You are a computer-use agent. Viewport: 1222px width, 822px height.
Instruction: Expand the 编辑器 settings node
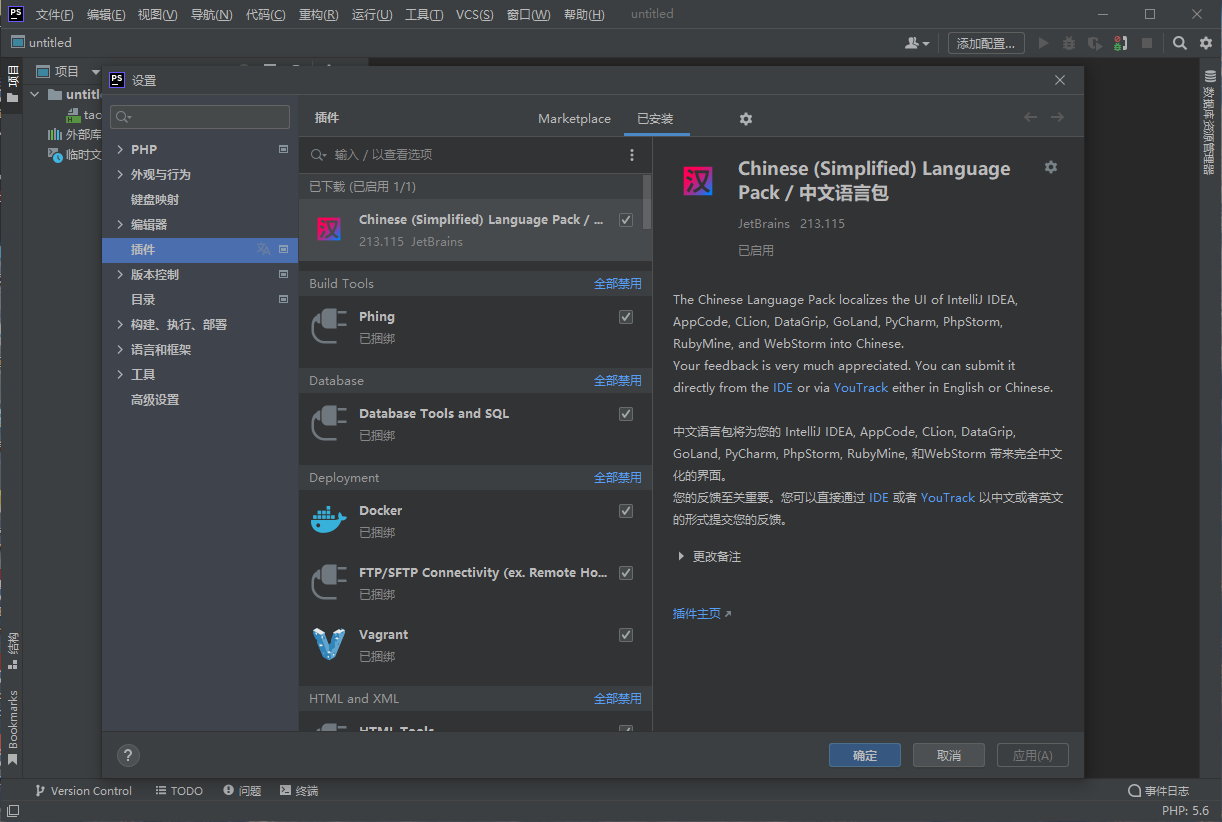coord(120,224)
